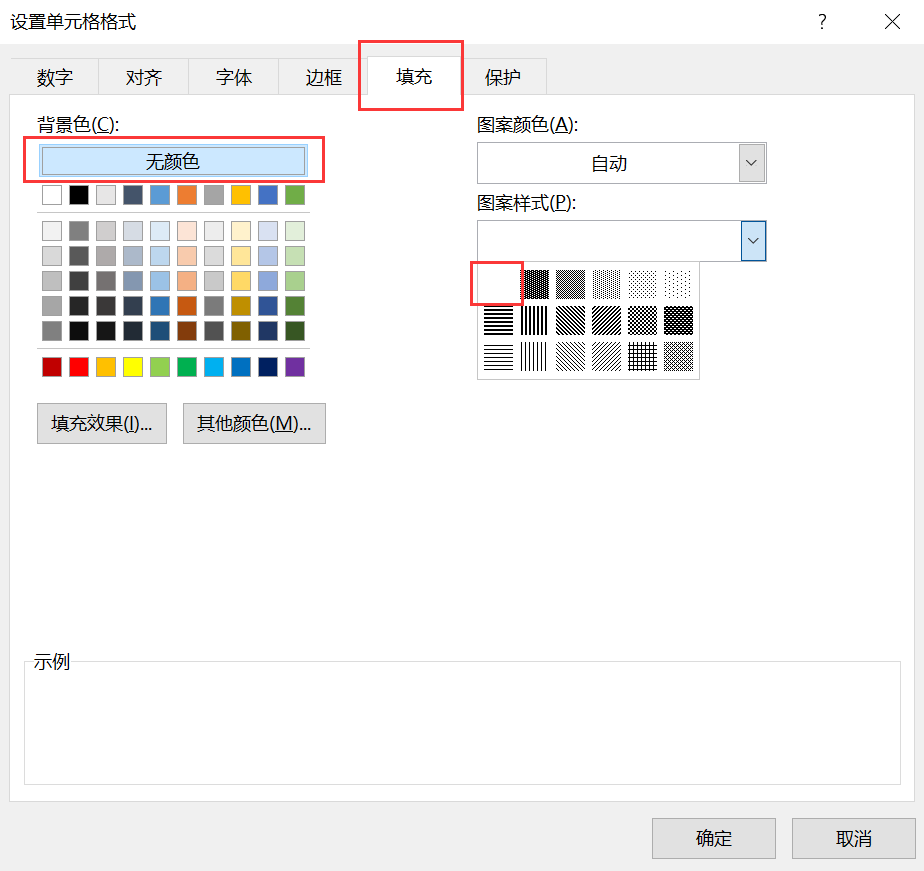Open the help question mark in title bar
924x871 pixels.
pyautogui.click(x=822, y=22)
